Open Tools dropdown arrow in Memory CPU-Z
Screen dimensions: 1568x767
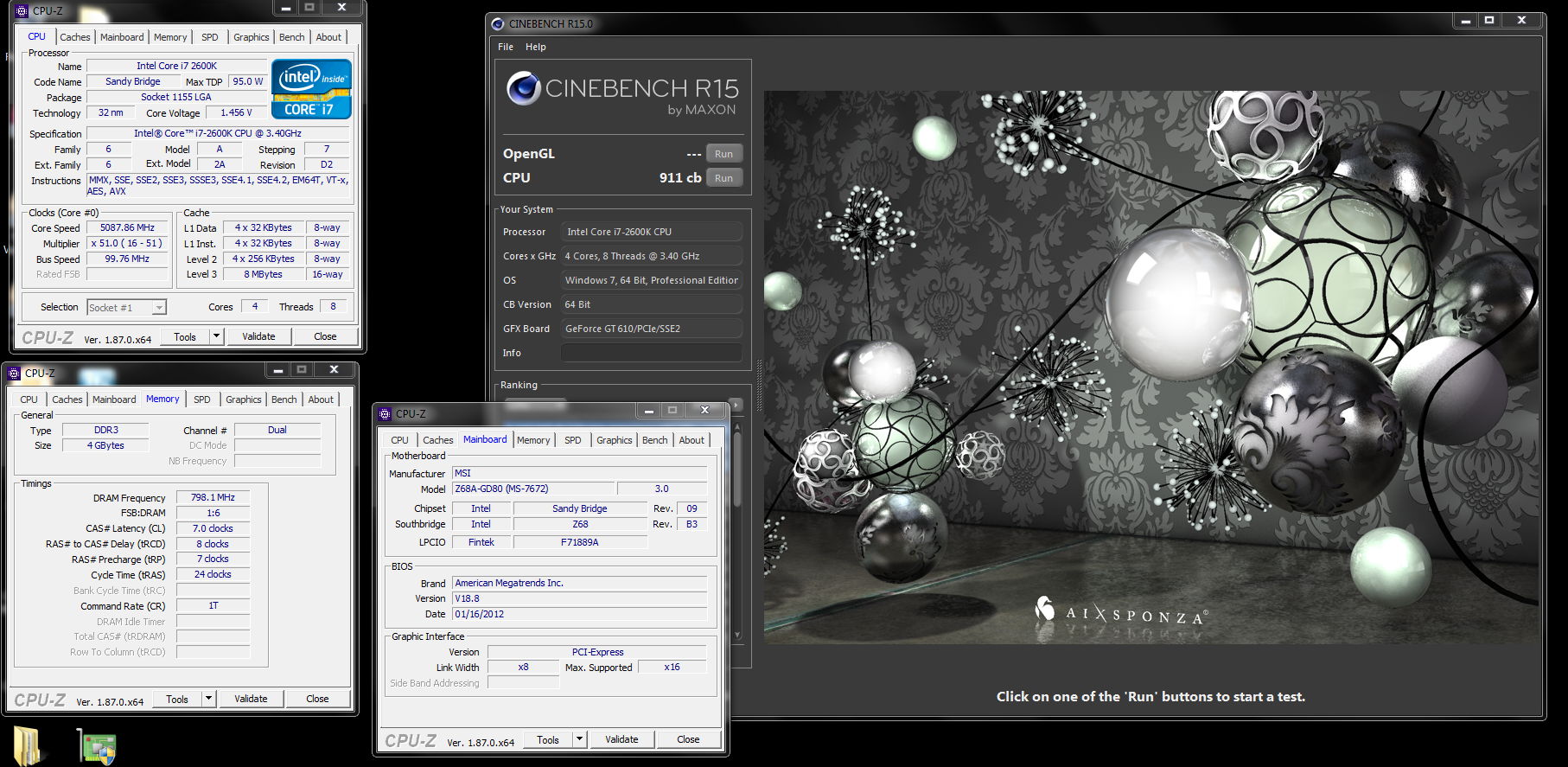click(208, 699)
